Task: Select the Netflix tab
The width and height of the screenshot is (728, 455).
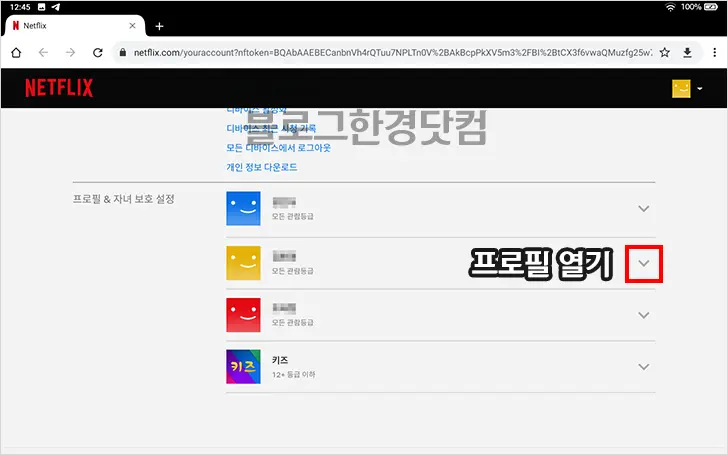Action: point(74,26)
